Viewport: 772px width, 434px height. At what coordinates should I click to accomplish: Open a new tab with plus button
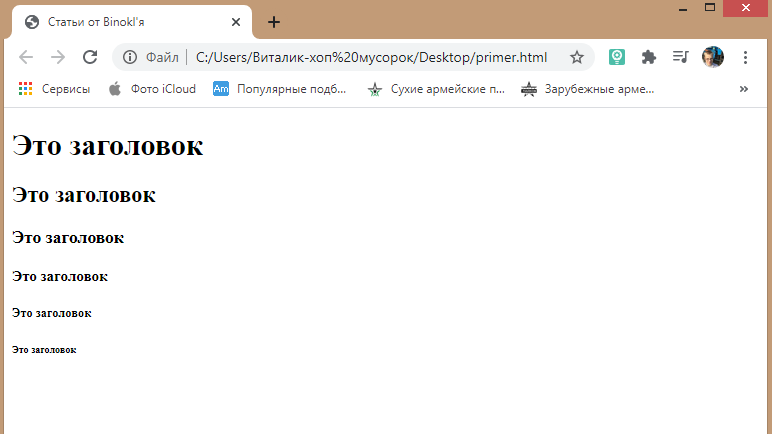274,22
